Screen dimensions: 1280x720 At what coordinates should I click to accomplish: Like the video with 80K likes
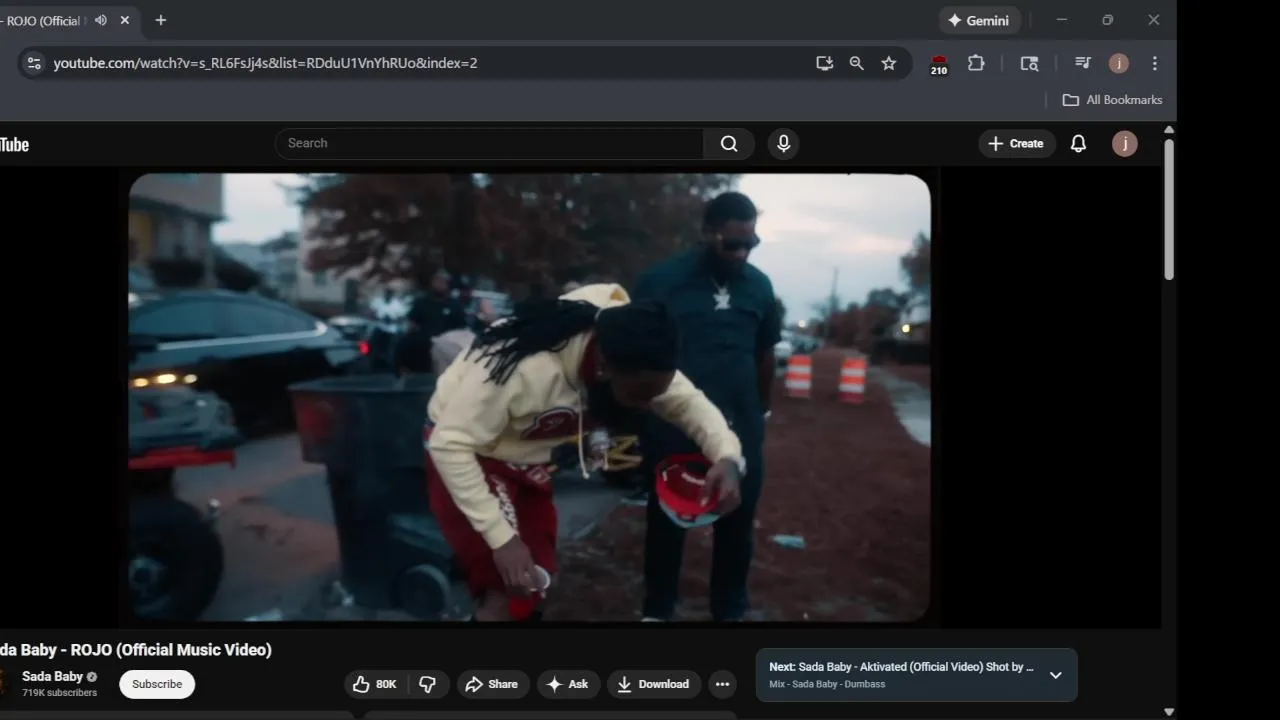375,684
